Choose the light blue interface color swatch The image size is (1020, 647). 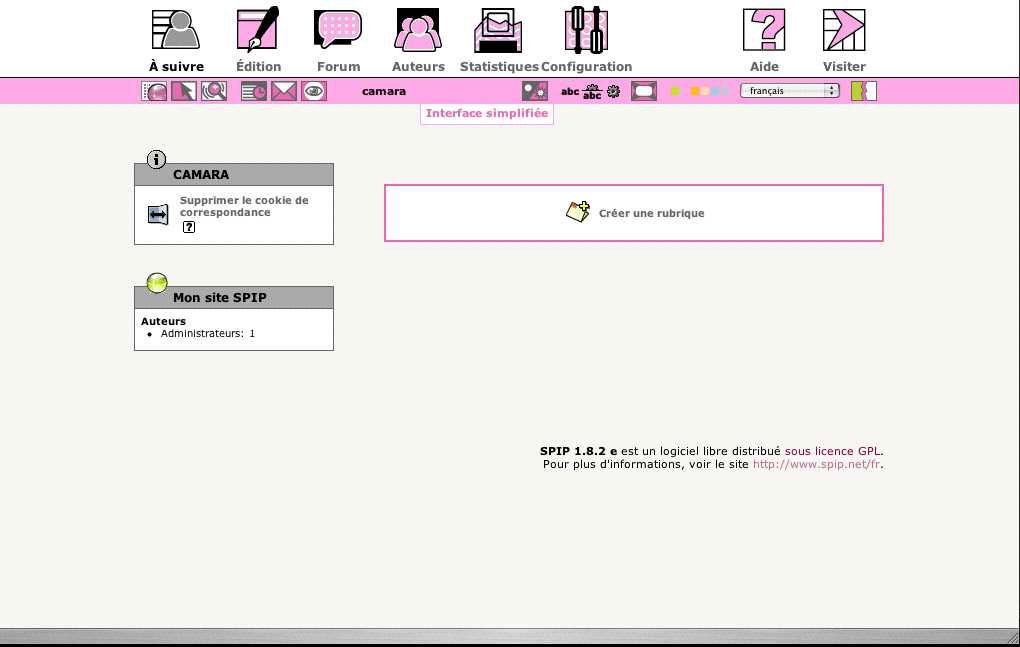click(x=714, y=91)
